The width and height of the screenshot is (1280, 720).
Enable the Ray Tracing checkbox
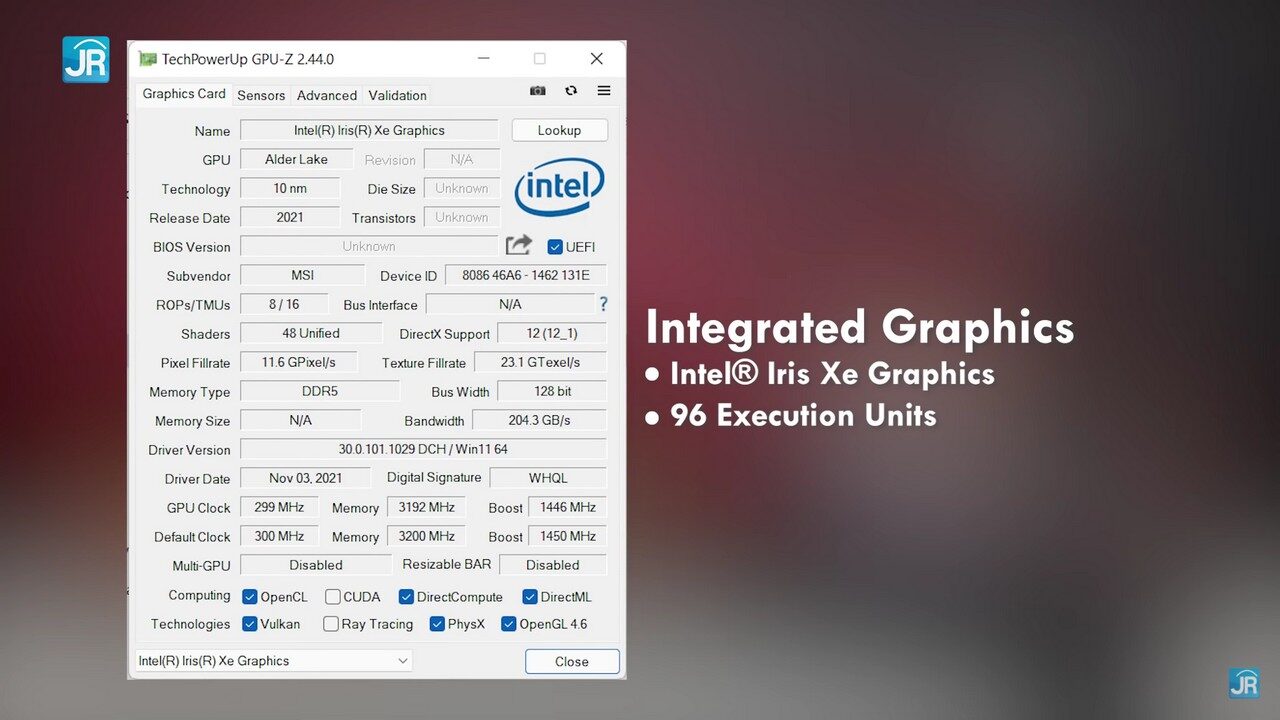pos(331,624)
